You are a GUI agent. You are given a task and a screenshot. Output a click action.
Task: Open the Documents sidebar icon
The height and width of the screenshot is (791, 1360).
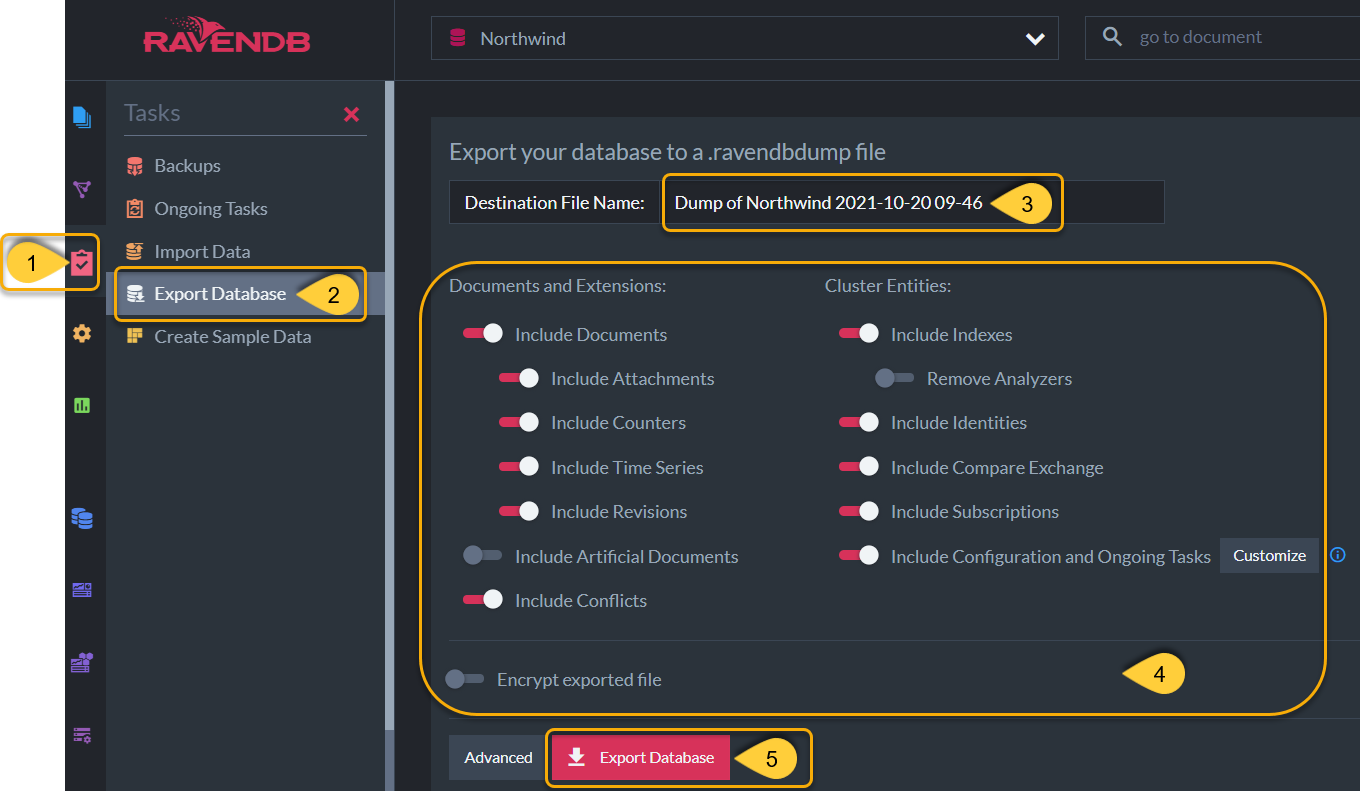(82, 117)
